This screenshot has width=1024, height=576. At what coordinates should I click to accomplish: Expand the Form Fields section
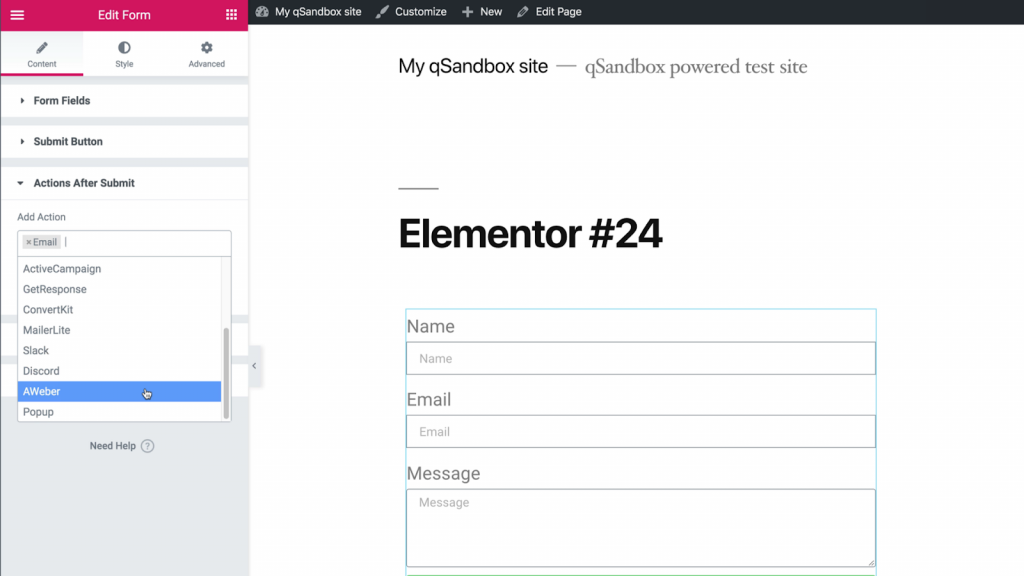pos(62,101)
